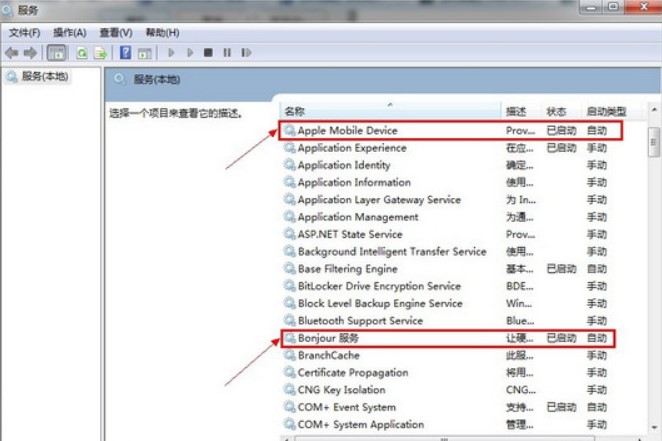This screenshot has width=662, height=441.
Task: Click BDE... description of BitLocker service
Action: point(520,286)
